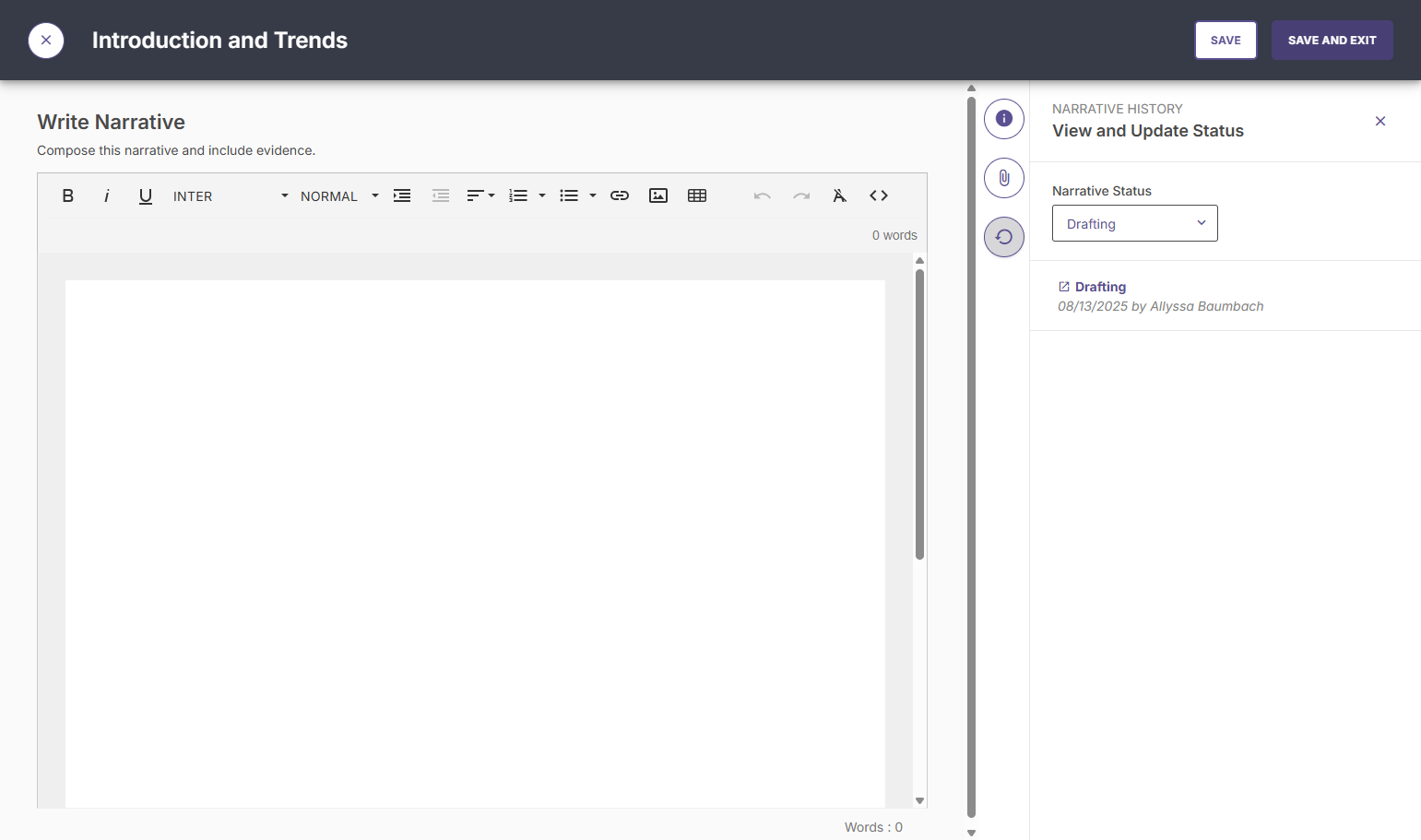Close the Introduction and Trends editor
This screenshot has height=840, width=1421.
[46, 41]
